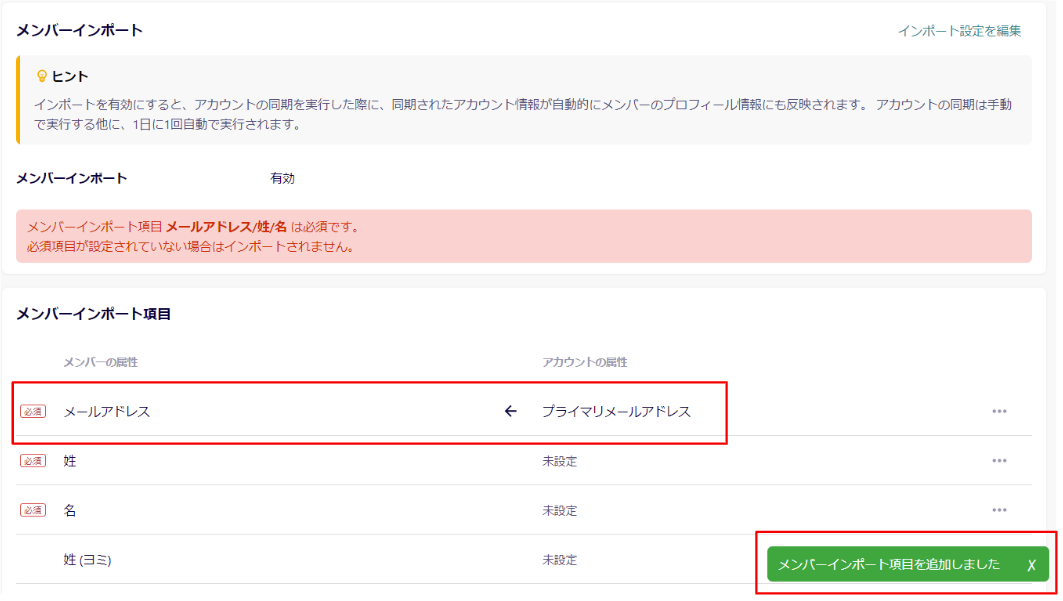1063x601 pixels.
Task: Click the インポート設定を編集 link
Action: [959, 31]
